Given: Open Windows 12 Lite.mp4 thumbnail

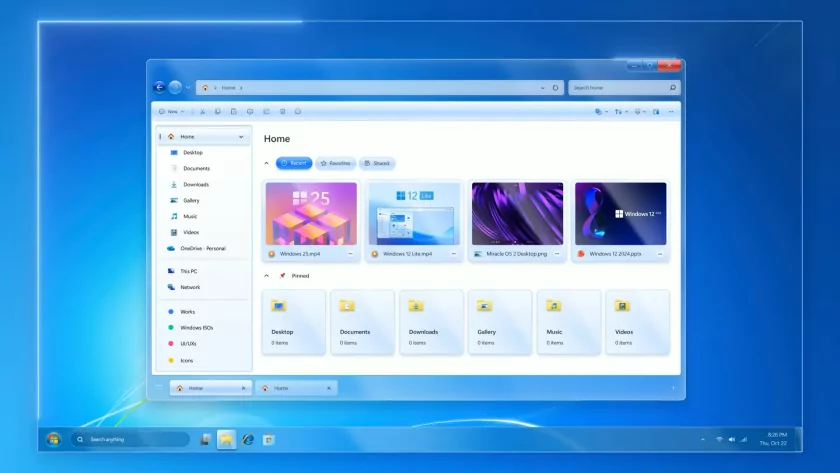Looking at the screenshot, I should click(414, 214).
